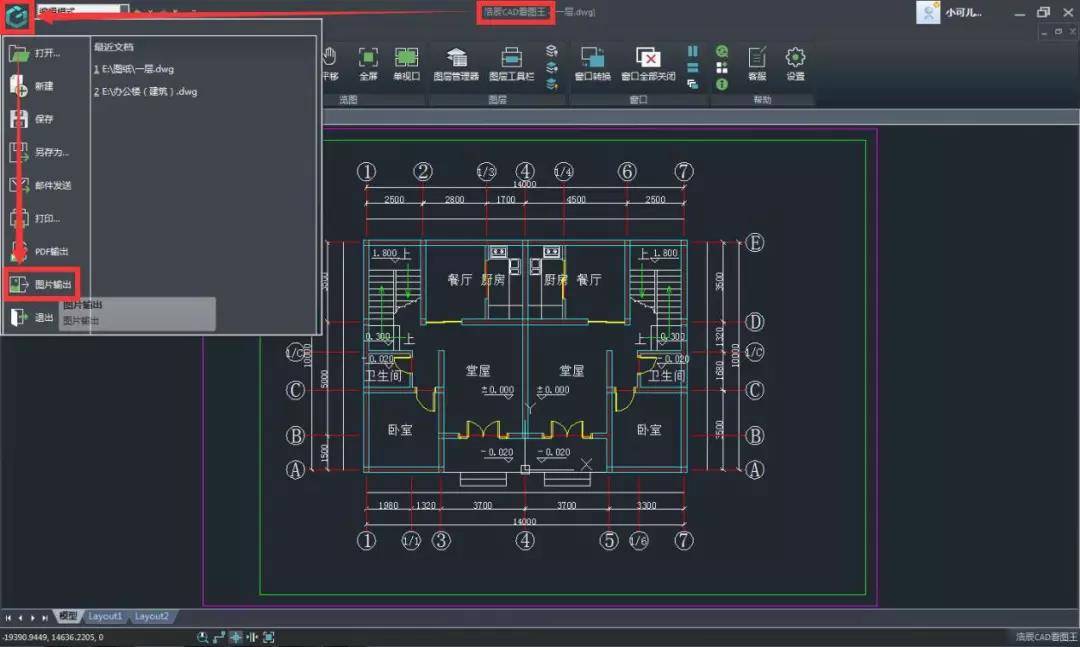Click the coordinate readout in status bar
This screenshot has width=1080, height=647.
click(x=53, y=637)
